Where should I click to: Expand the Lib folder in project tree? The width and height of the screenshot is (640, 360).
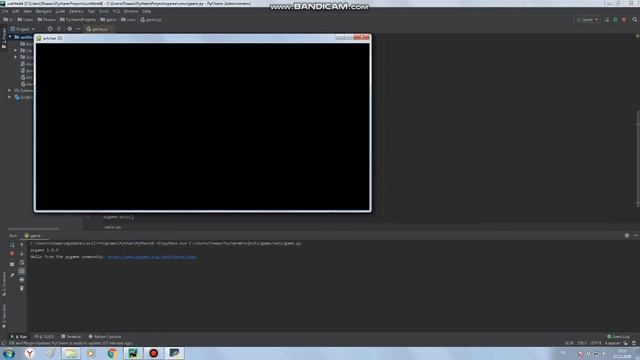tap(16, 51)
